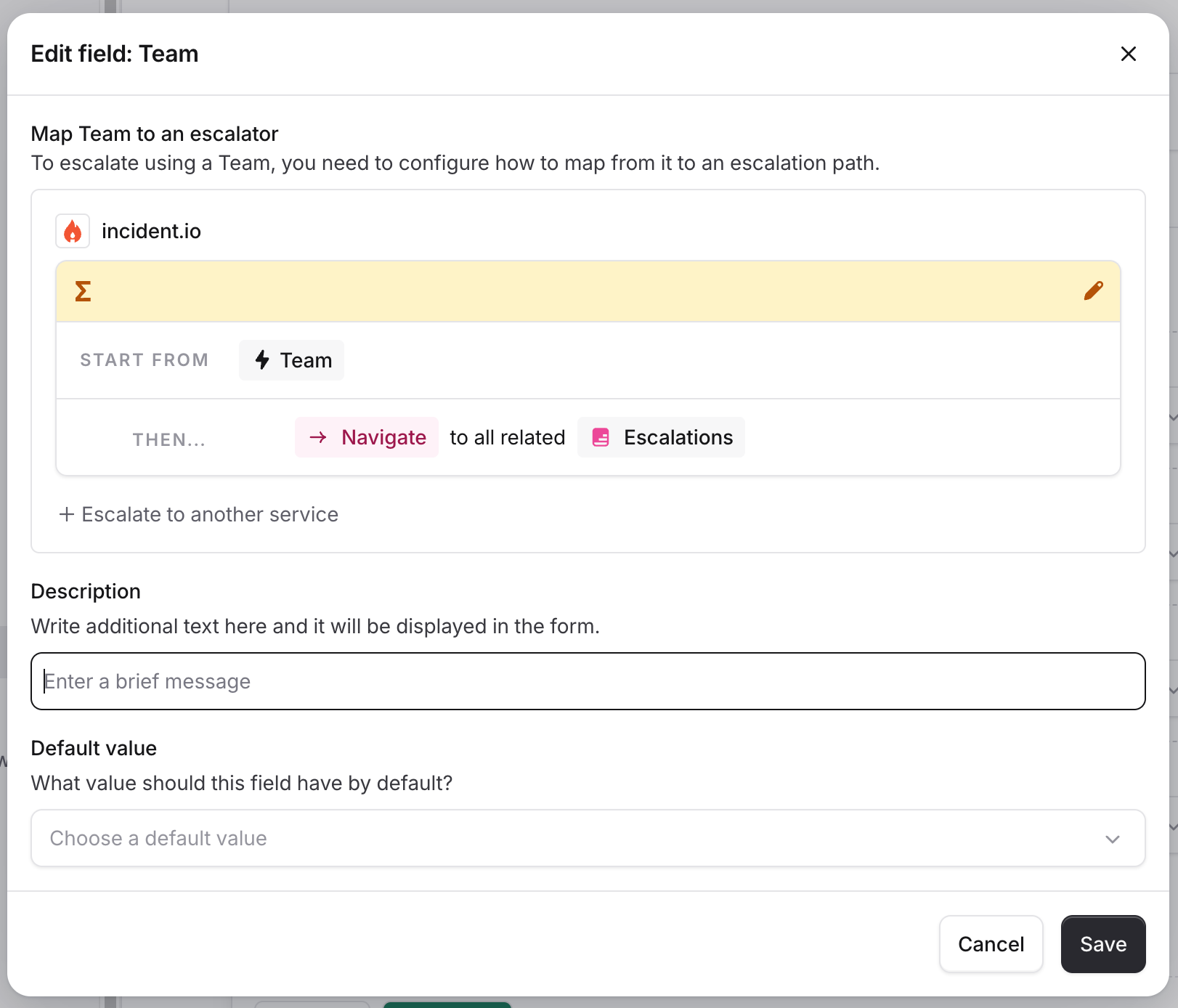Click the Escalations label text
The height and width of the screenshot is (1008, 1178).
[678, 437]
